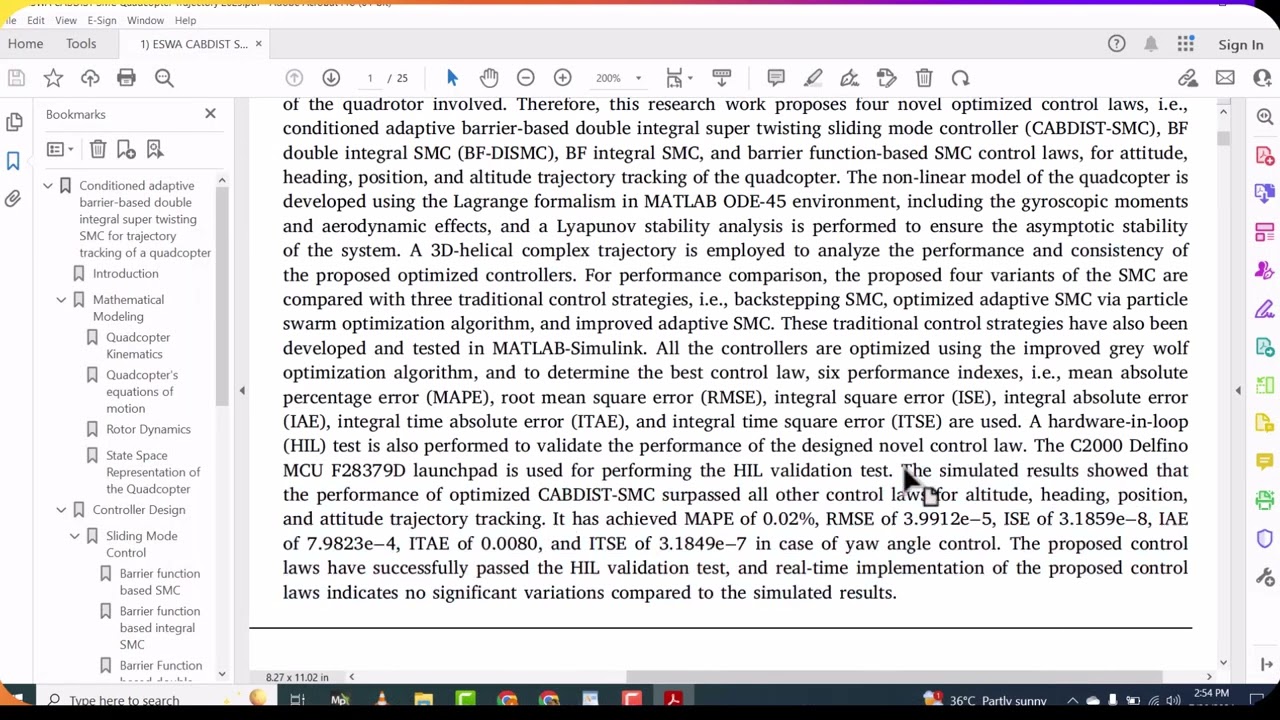
Task: Share a link to this file
Action: [x=1188, y=78]
